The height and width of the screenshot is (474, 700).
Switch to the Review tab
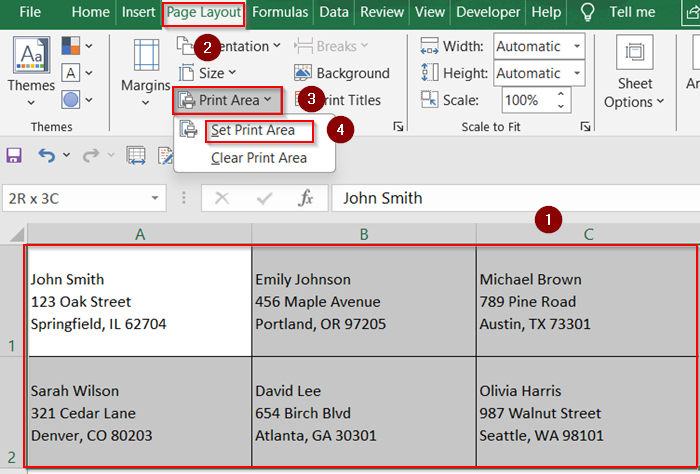point(382,12)
